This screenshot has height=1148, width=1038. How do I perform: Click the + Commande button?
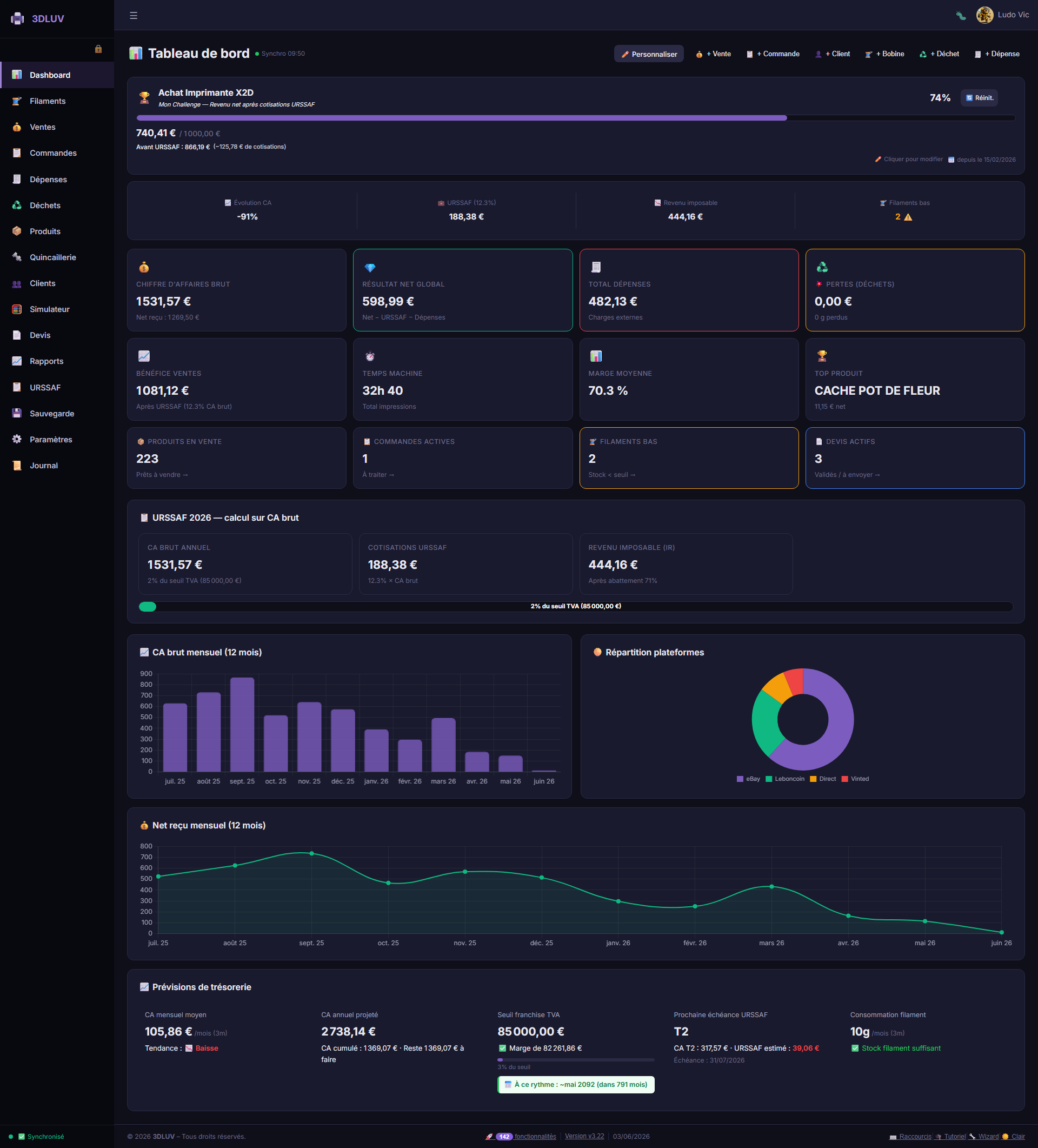pyautogui.click(x=773, y=54)
